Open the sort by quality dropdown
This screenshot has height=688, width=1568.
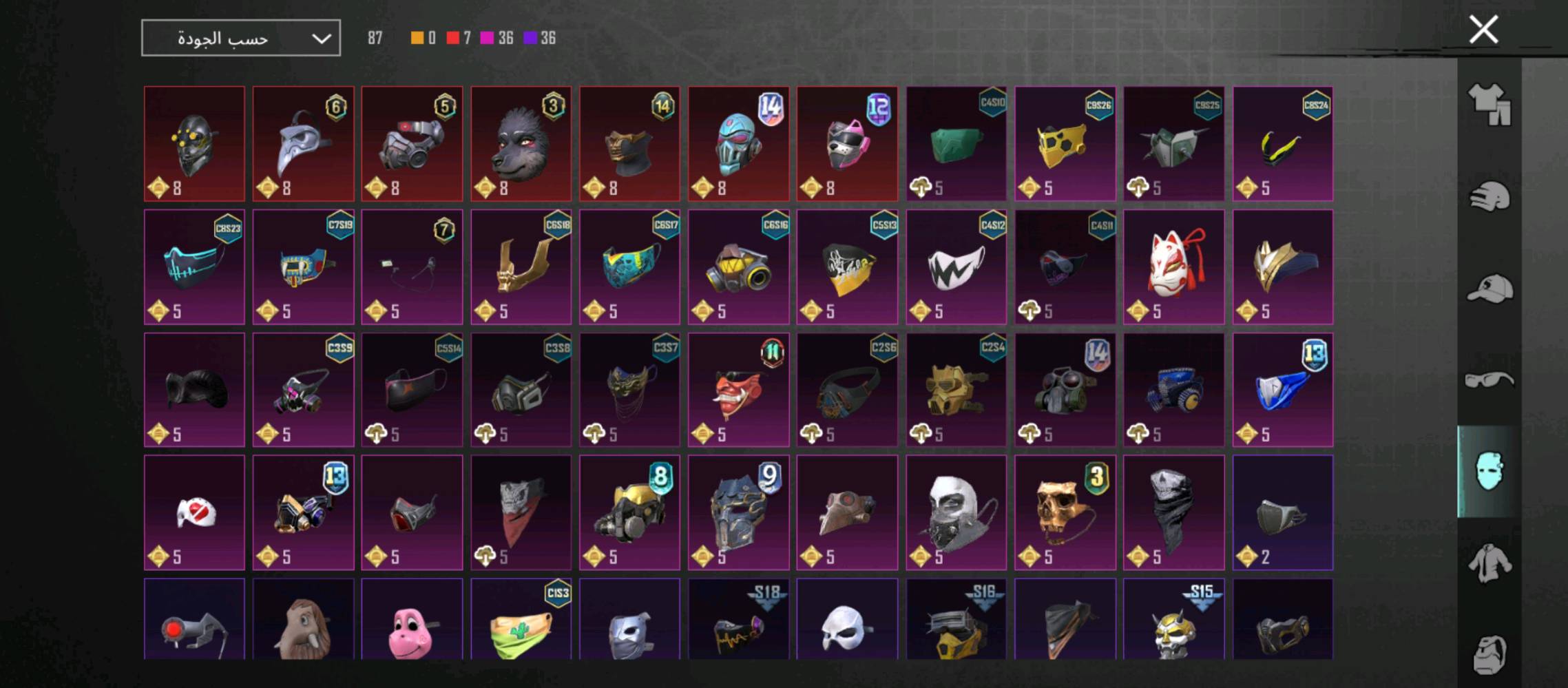click(x=241, y=38)
